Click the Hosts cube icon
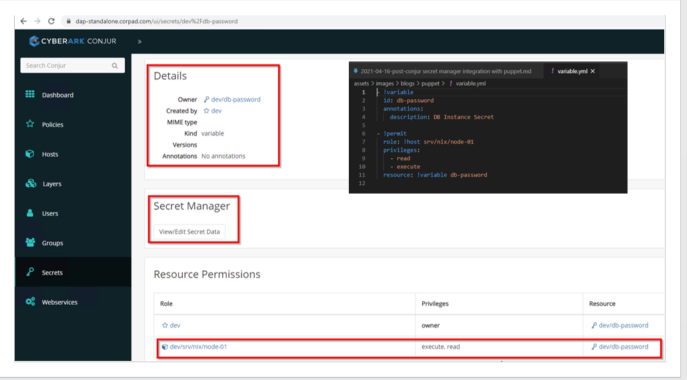 click(30, 154)
